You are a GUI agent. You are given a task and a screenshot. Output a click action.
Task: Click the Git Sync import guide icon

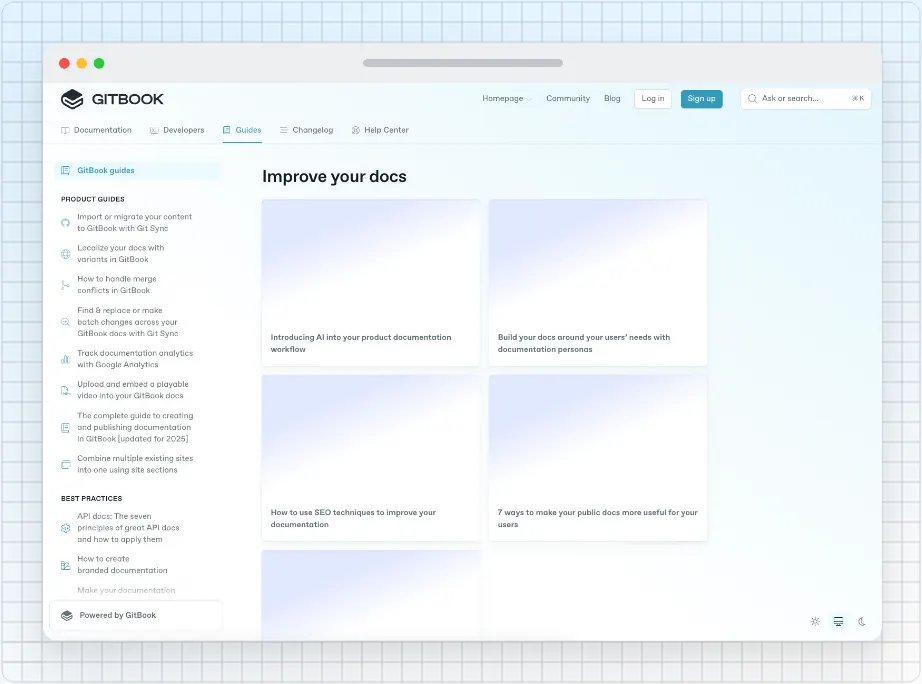(x=65, y=223)
